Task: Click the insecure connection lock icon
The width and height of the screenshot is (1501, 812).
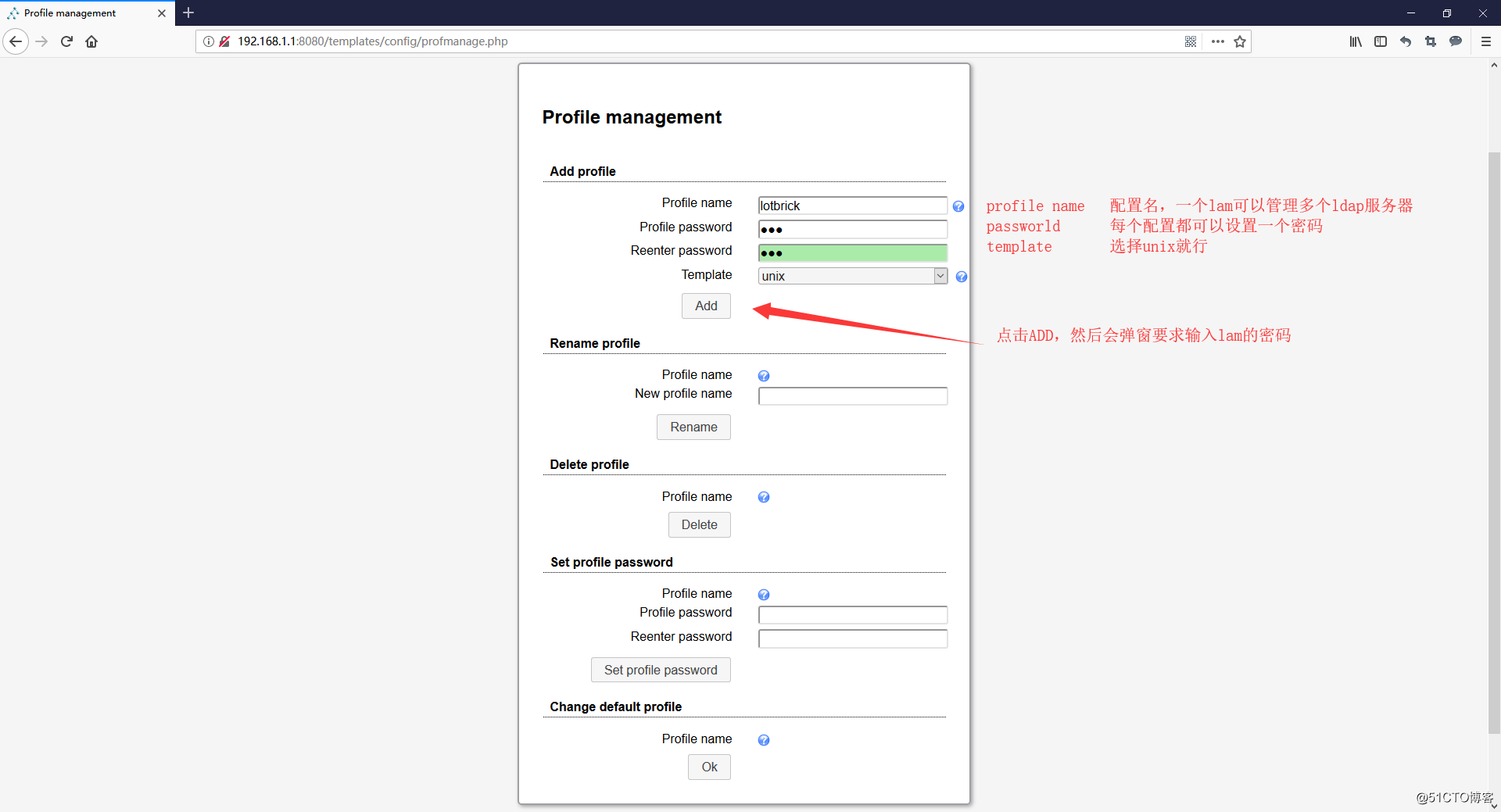Action: (224, 41)
